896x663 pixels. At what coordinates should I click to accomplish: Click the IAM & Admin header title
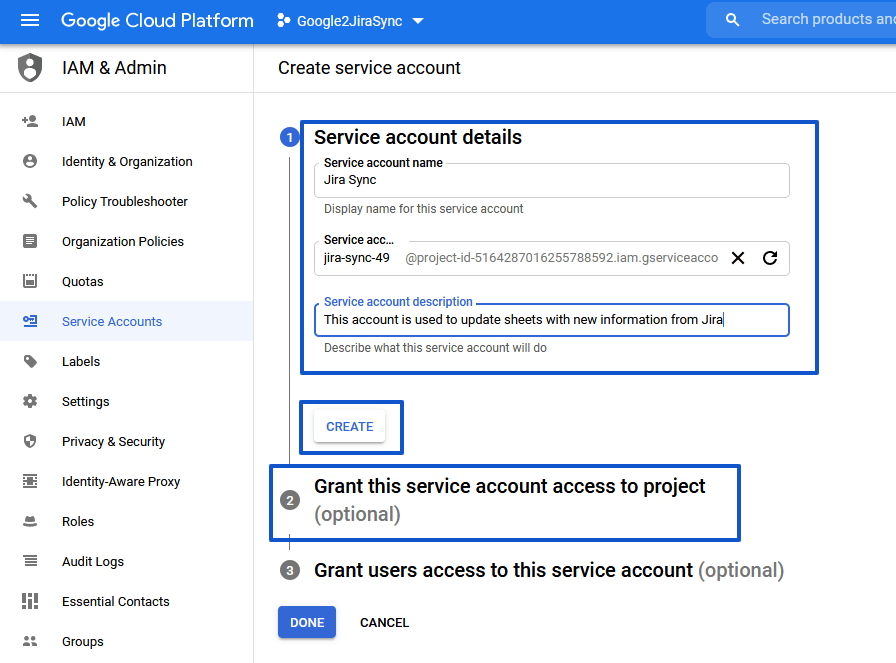coord(114,67)
